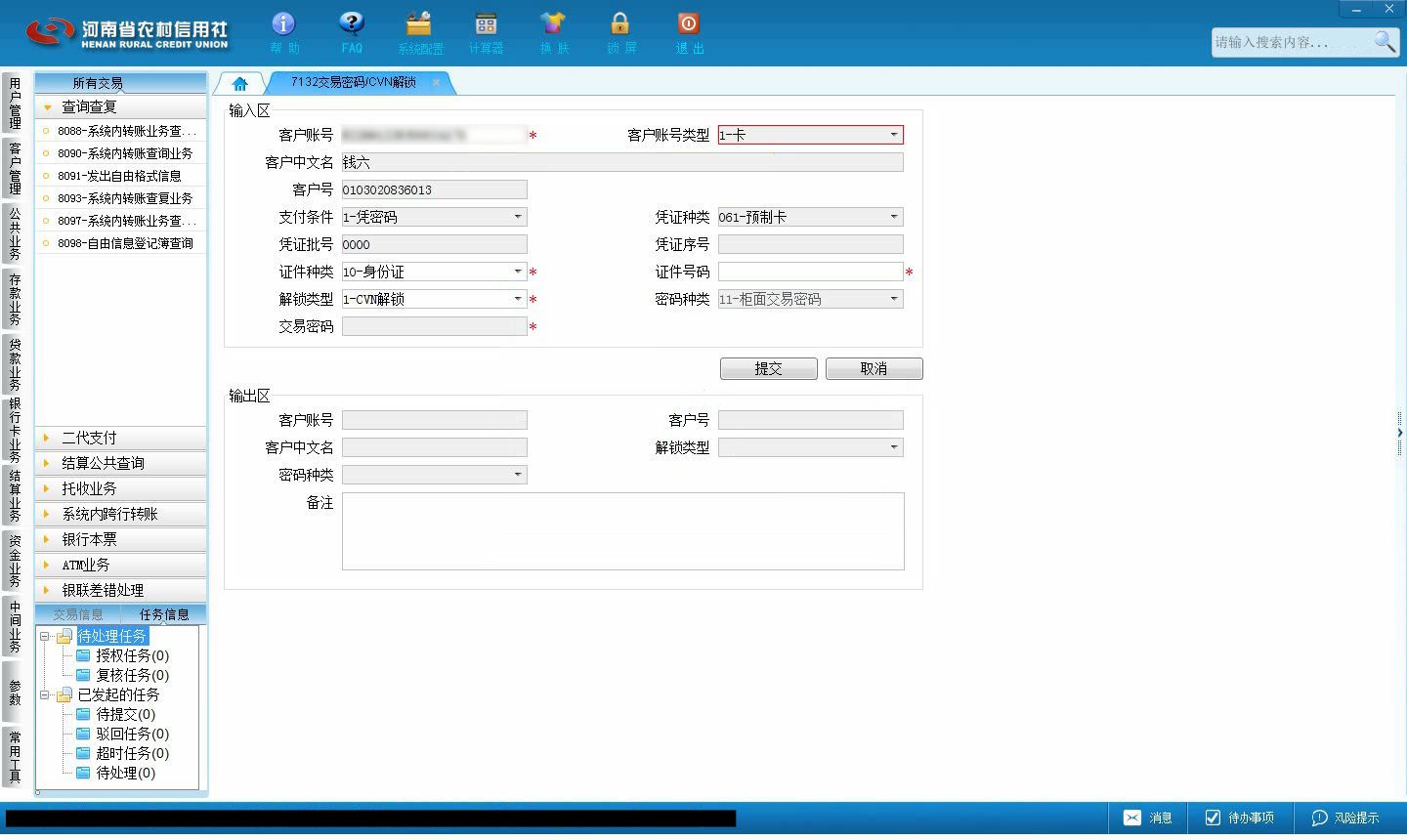
Task: Select the 待处理(0) folder
Action: 115,773
